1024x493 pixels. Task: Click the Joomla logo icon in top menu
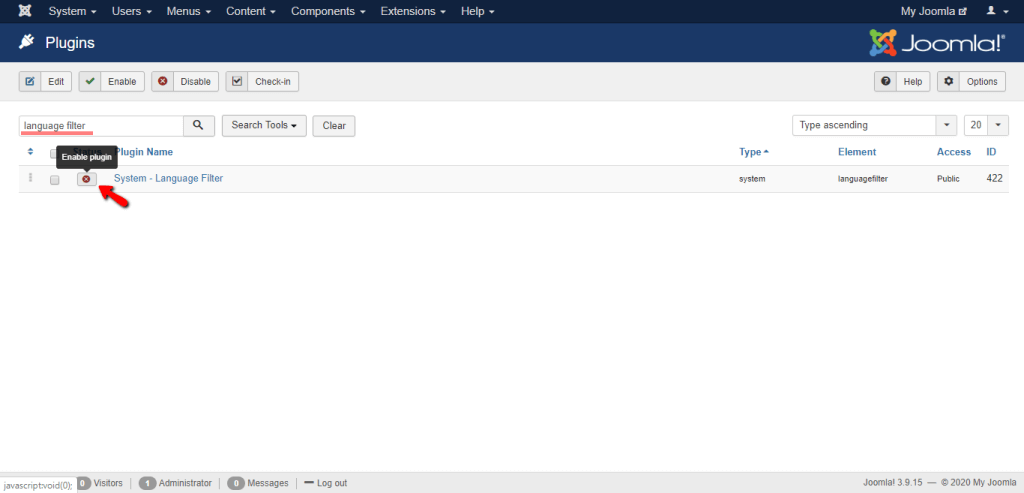point(24,11)
